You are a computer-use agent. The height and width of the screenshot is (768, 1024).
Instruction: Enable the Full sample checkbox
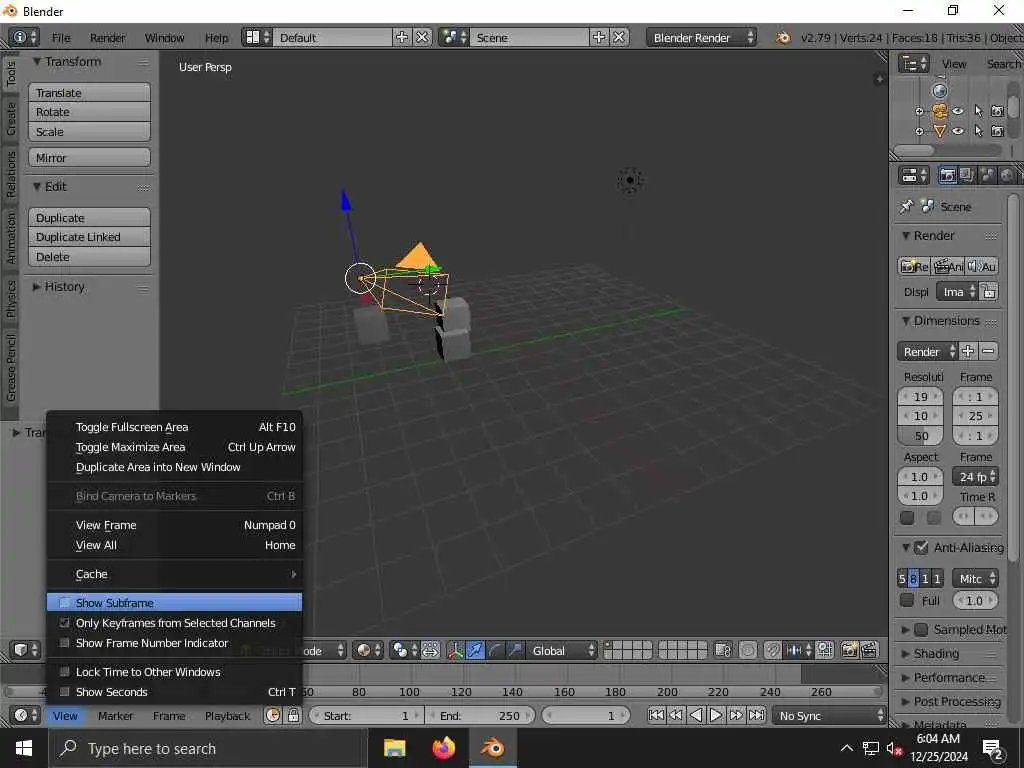906,600
